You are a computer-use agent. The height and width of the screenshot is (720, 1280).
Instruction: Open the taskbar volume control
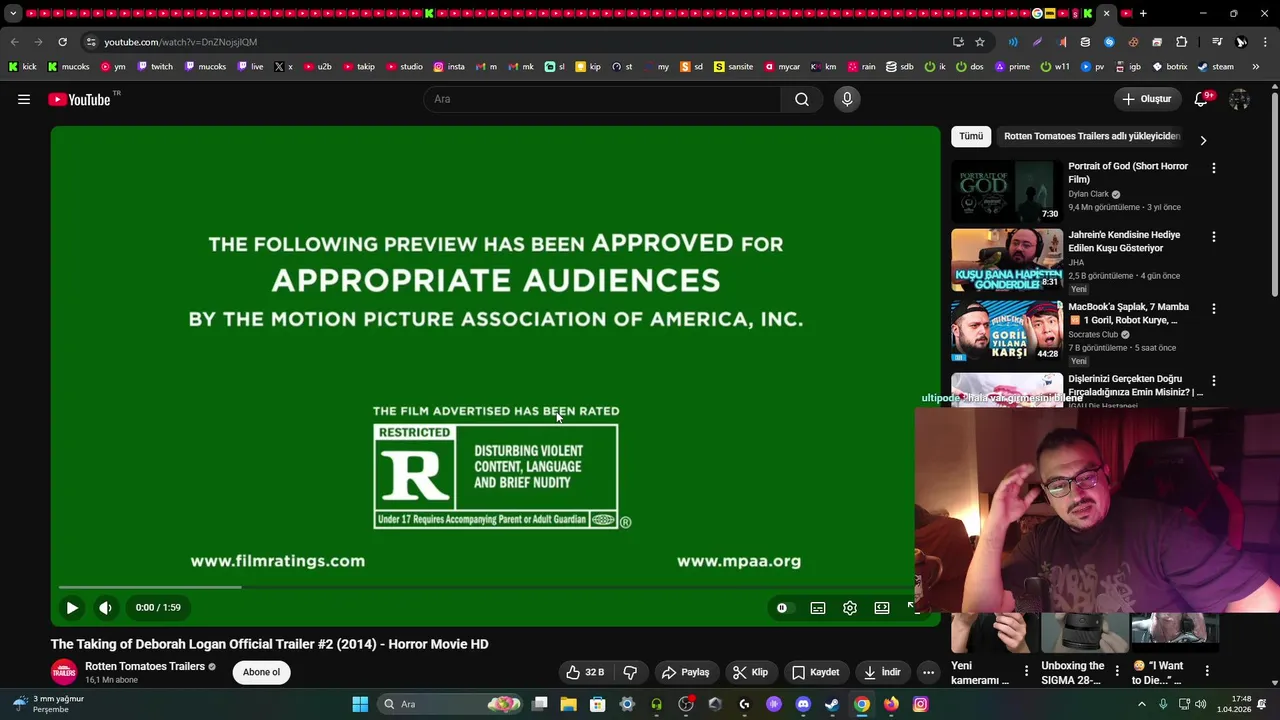(x=1200, y=704)
